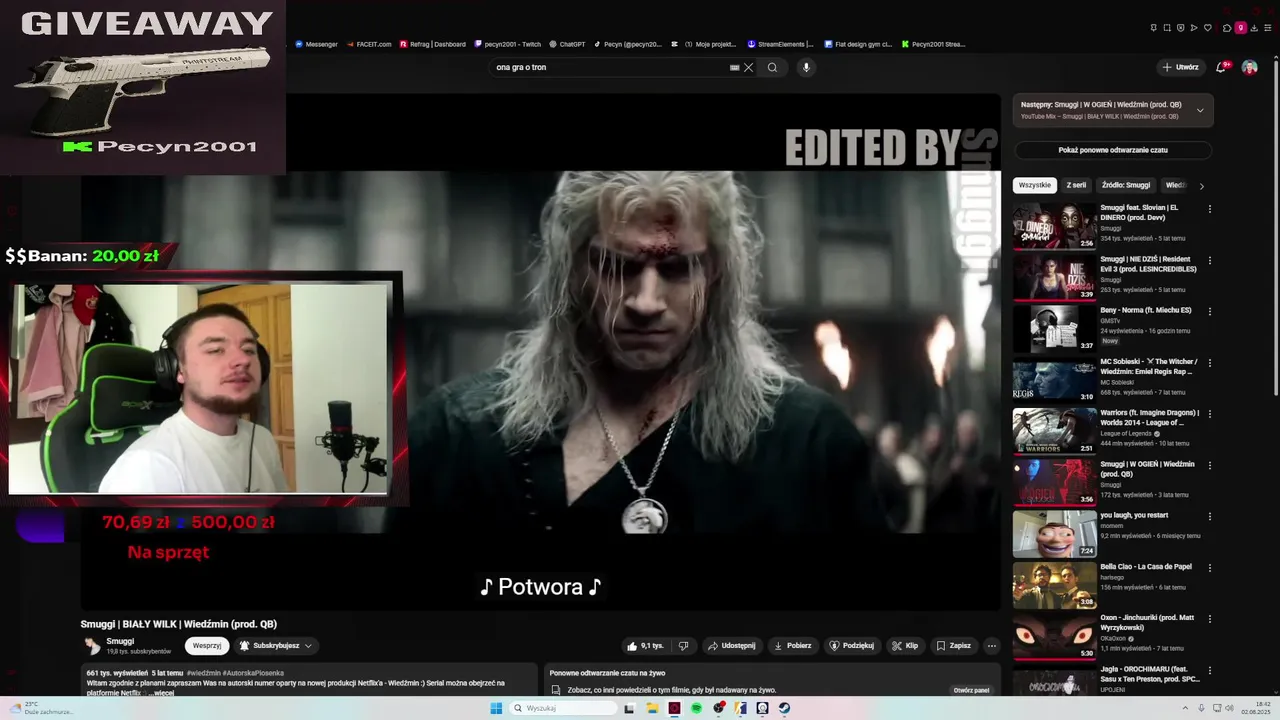Viewport: 1280px width, 720px height.
Task: Open Smuggi NIE DZIŚ Resident Evil thumbnail
Action: tap(1054, 277)
